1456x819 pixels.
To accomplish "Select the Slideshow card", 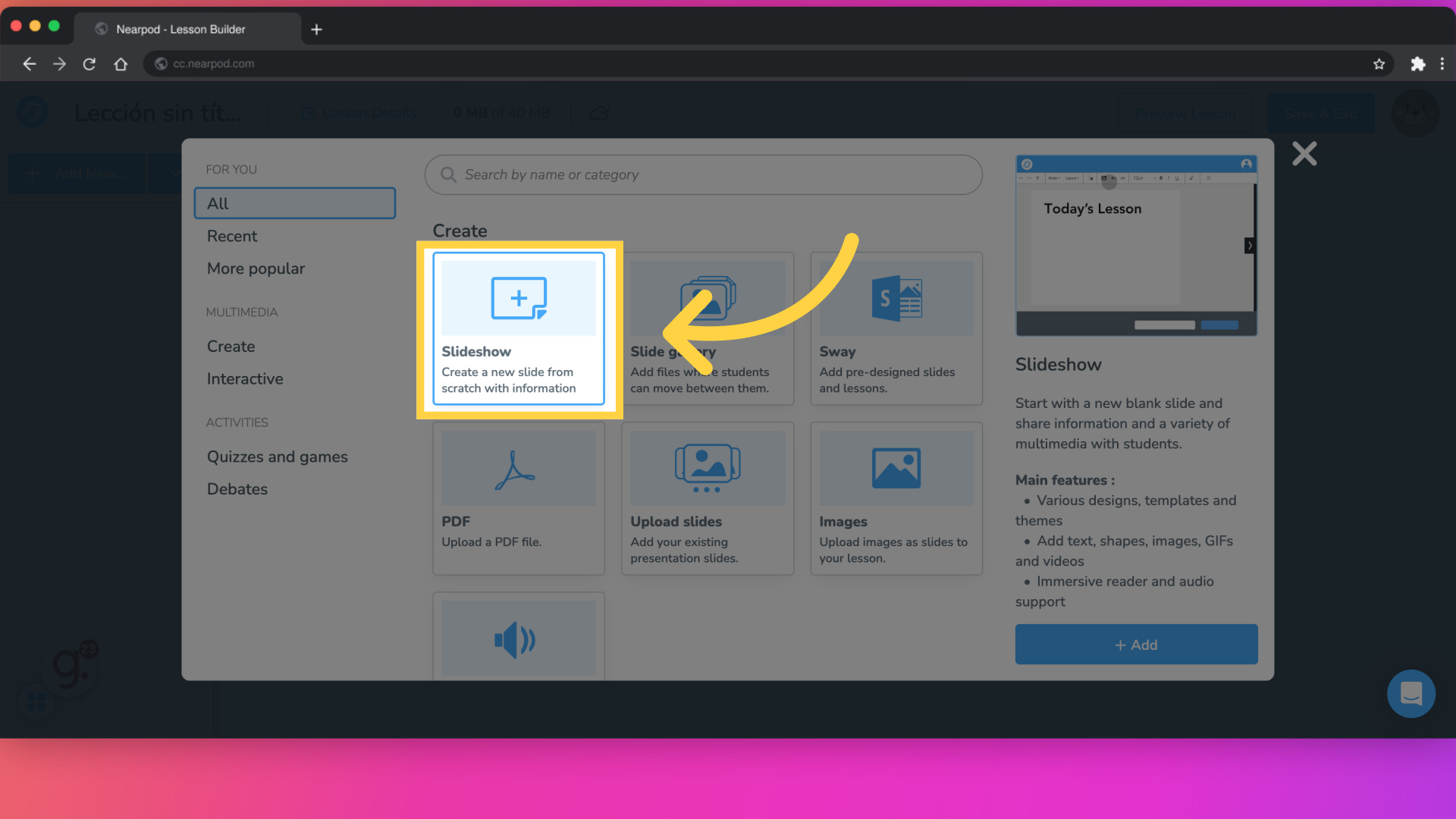I will pyautogui.click(x=519, y=328).
